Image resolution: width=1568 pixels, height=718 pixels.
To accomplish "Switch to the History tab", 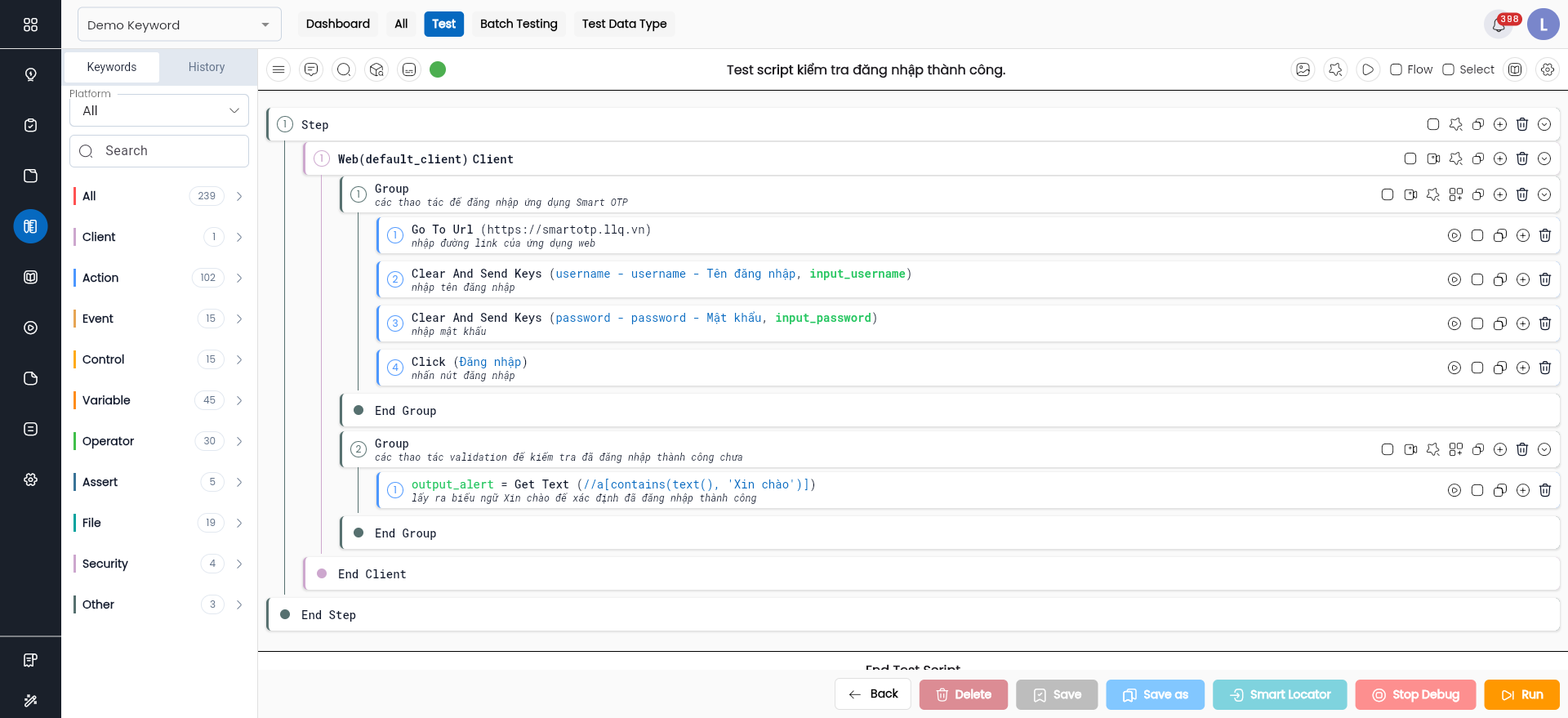I will point(207,67).
